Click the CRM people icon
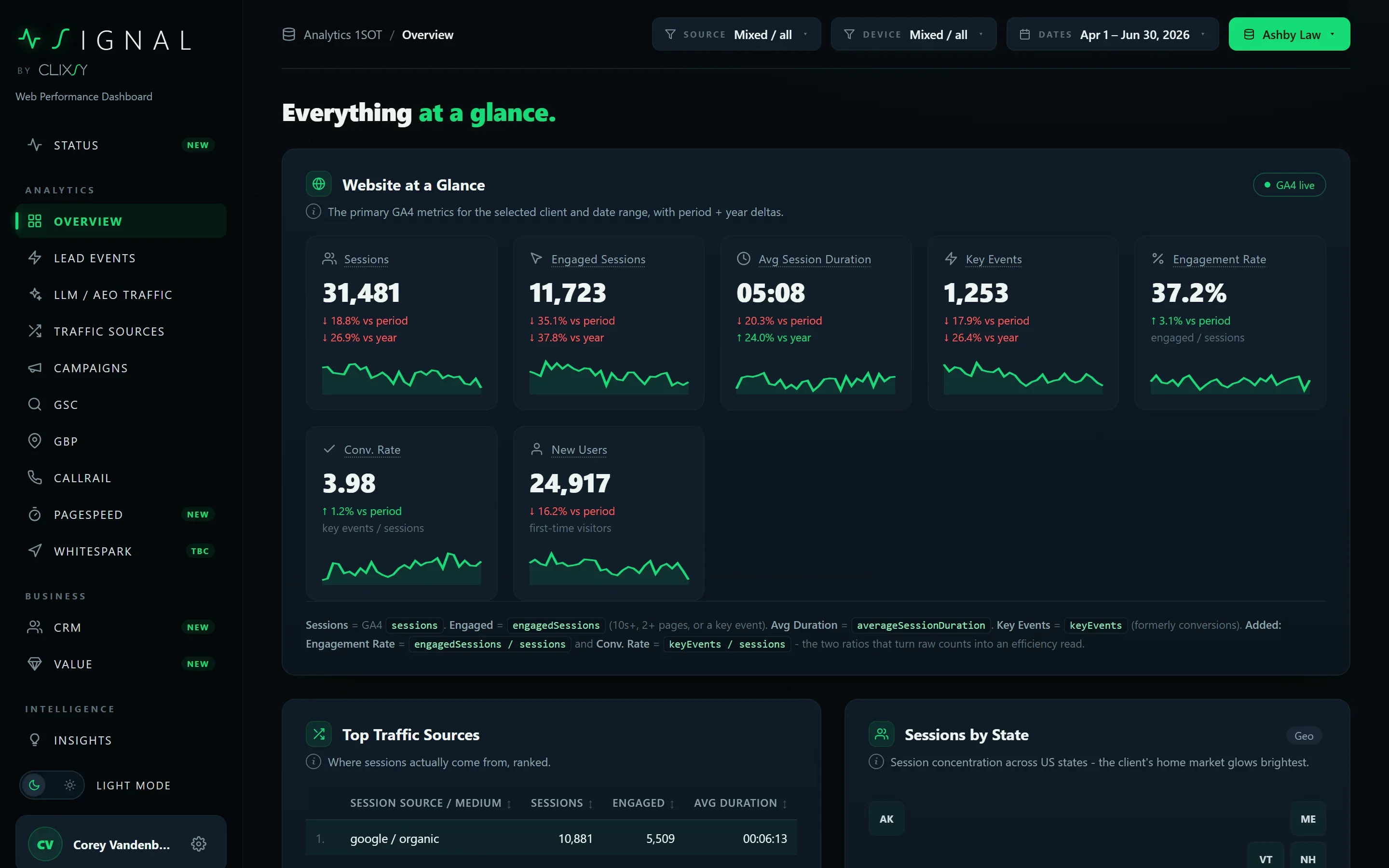Image resolution: width=1389 pixels, height=868 pixels. 34,627
